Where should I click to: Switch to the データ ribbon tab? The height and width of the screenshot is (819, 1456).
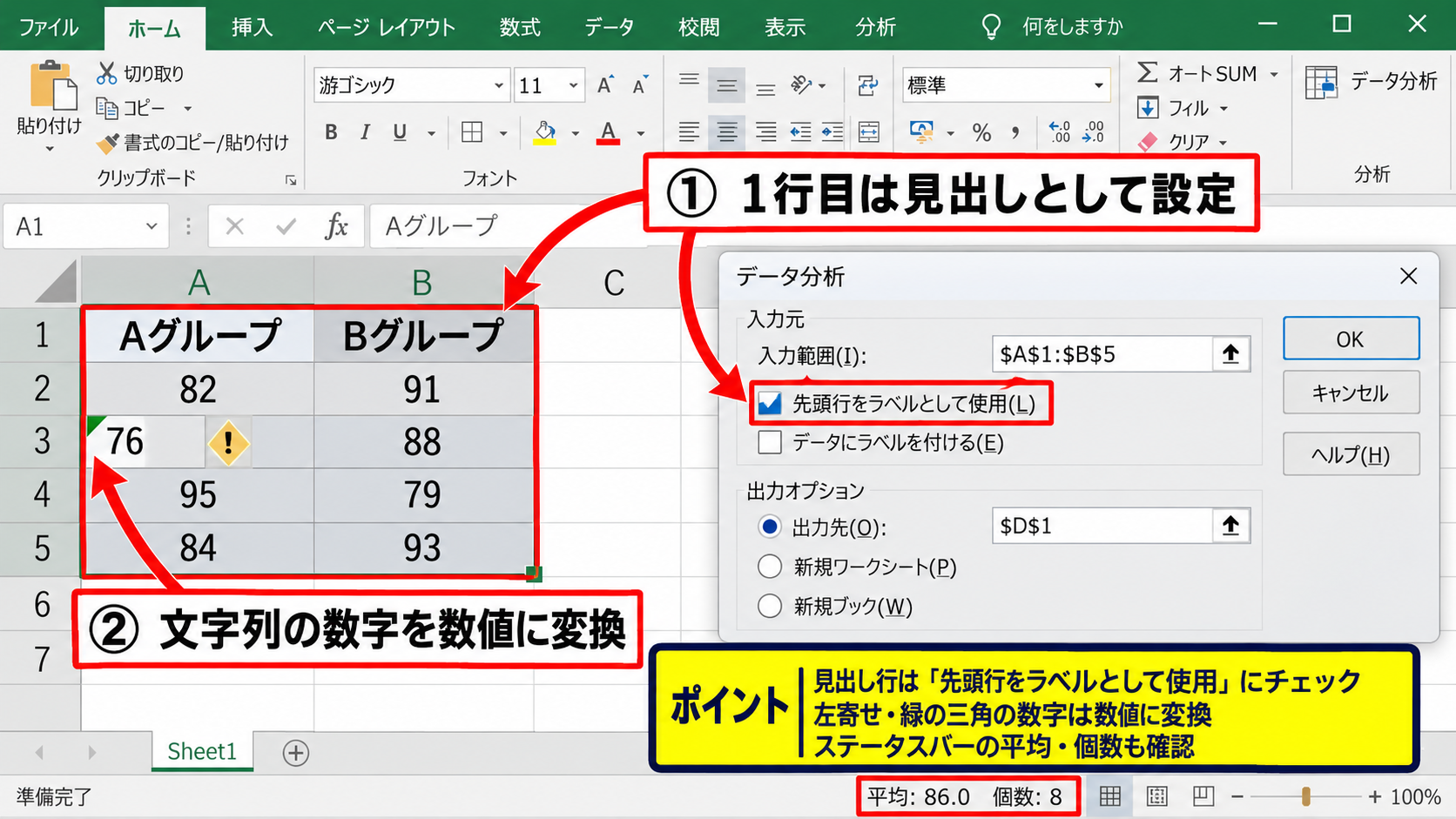tap(609, 27)
